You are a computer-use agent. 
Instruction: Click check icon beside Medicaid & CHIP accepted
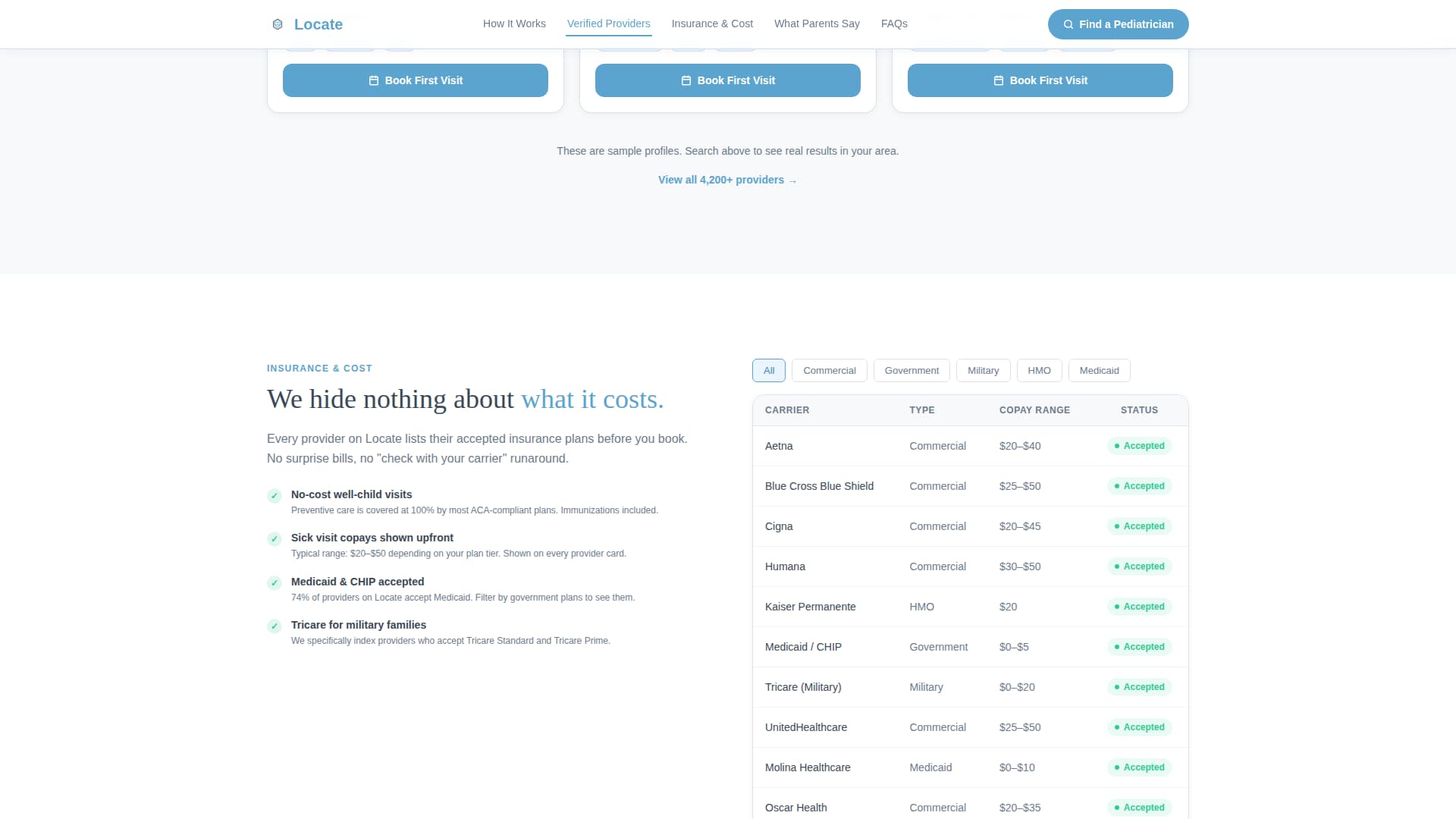tap(275, 583)
